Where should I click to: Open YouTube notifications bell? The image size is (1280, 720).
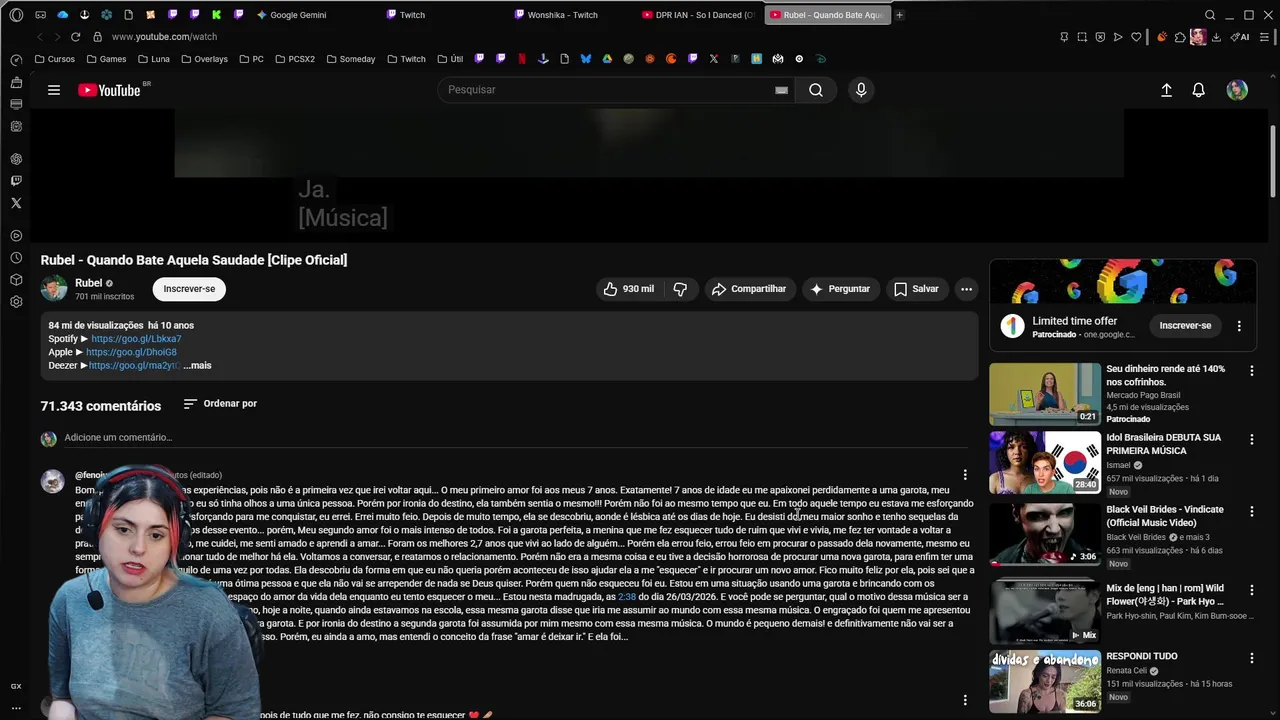(x=1198, y=90)
